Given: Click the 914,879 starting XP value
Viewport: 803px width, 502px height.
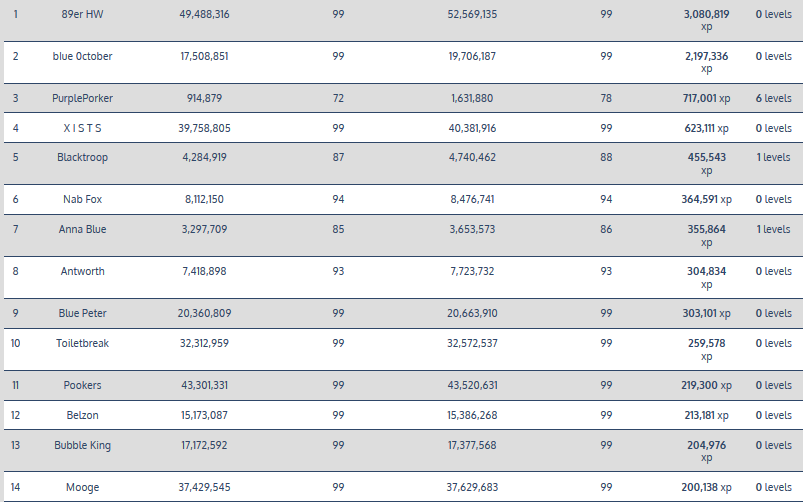Looking at the screenshot, I should 204,98.
